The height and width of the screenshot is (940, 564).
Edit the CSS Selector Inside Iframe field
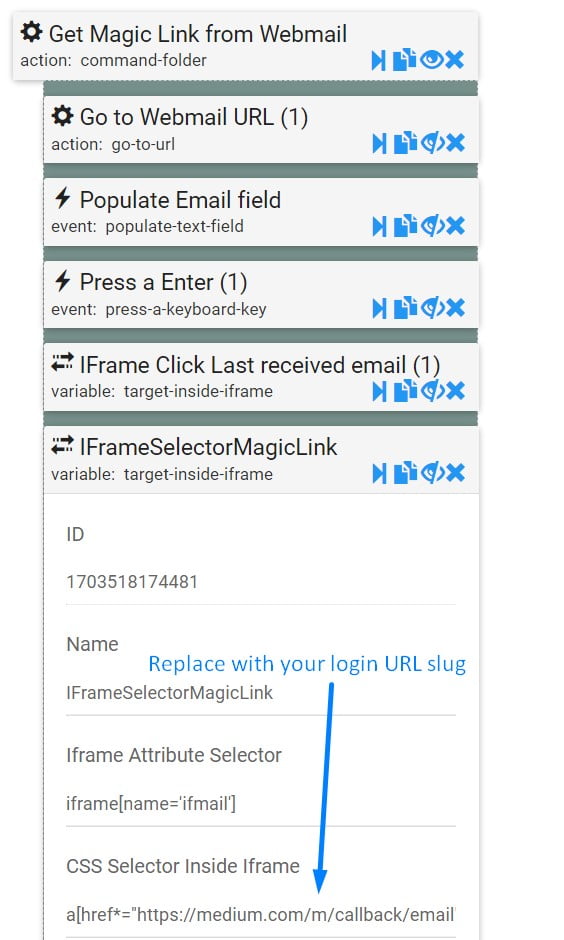[x=261, y=915]
